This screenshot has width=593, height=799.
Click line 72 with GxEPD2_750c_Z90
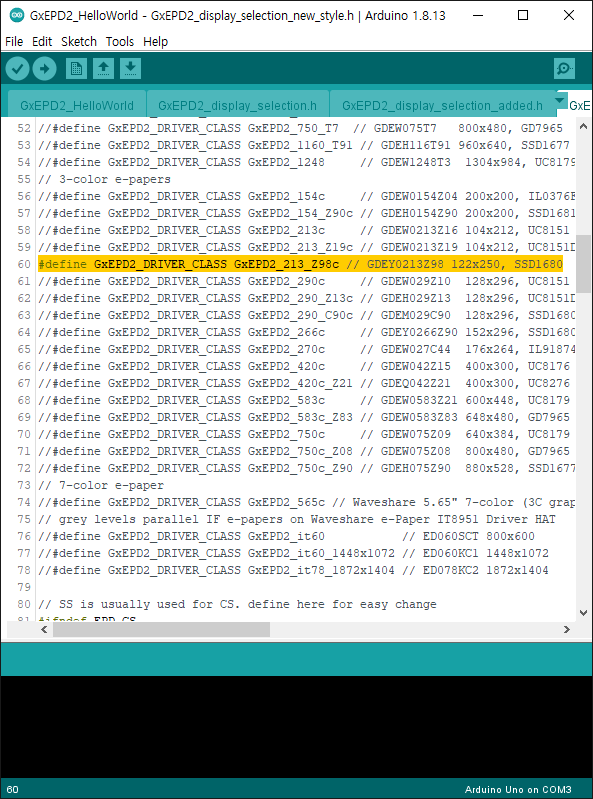(x=307, y=468)
